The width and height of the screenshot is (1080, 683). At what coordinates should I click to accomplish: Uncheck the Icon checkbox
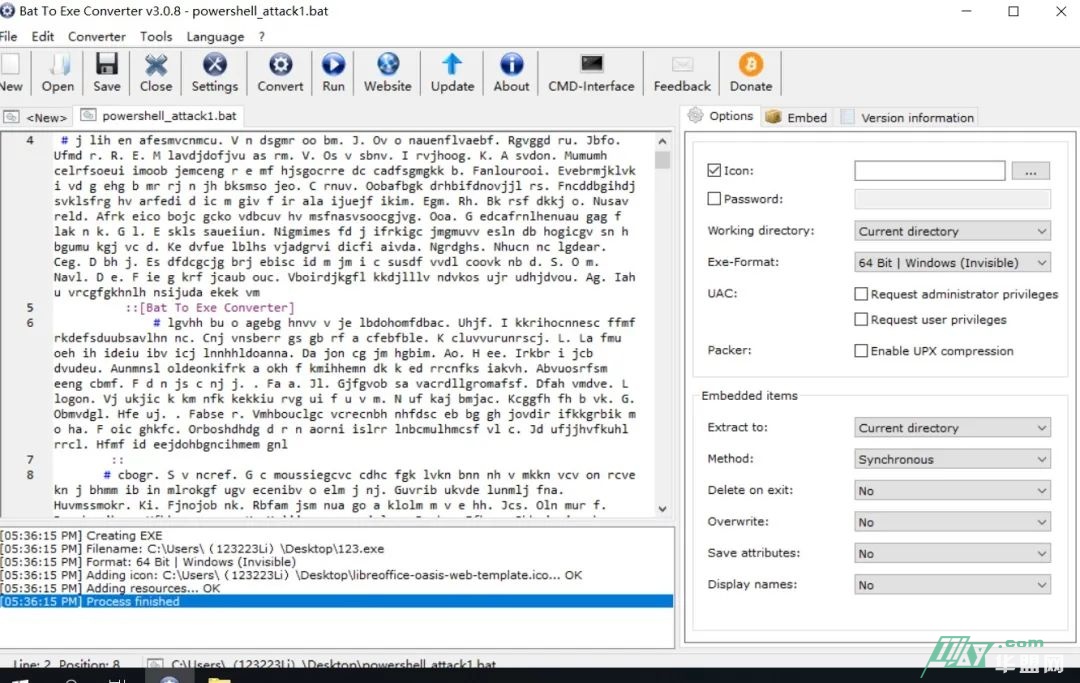(714, 171)
